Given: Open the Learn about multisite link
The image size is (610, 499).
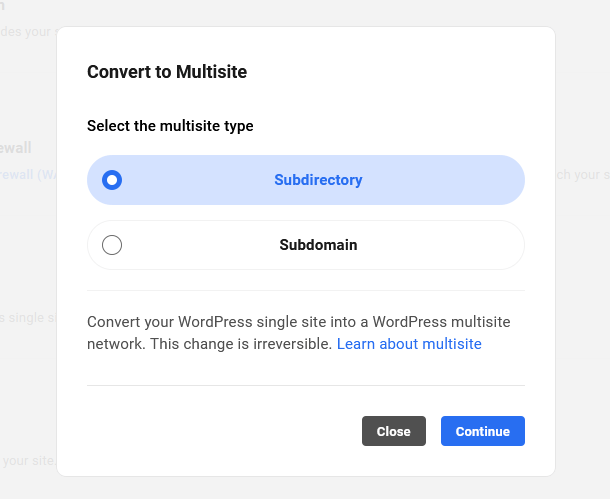Looking at the screenshot, I should (x=409, y=344).
